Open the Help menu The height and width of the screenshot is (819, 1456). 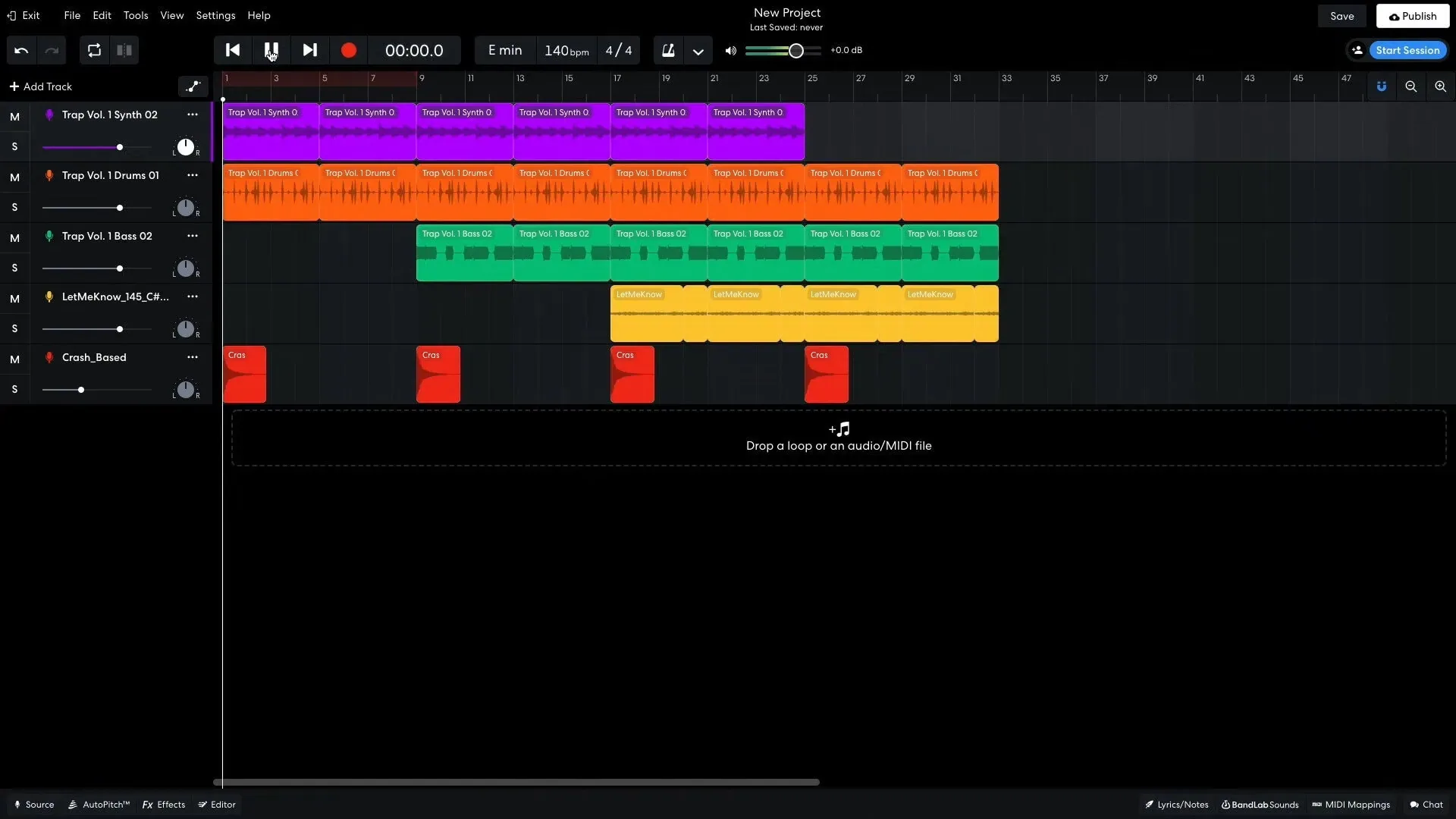(x=259, y=15)
